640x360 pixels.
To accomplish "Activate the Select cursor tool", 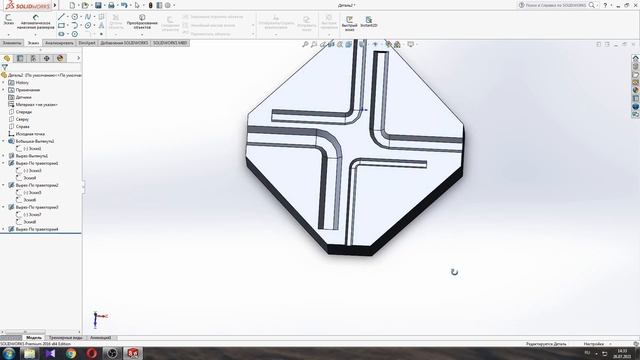I will 137,5.
